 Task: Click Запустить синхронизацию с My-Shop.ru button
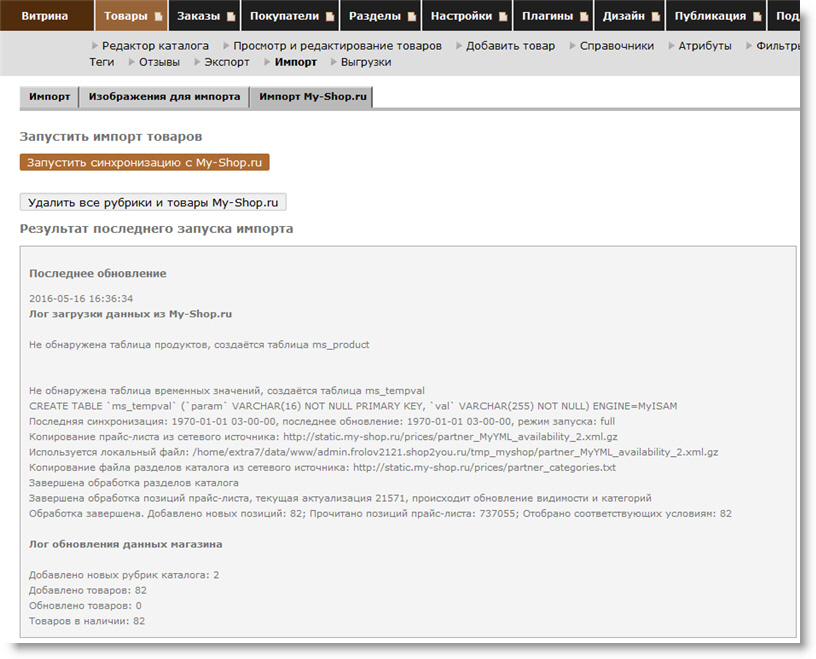145,162
